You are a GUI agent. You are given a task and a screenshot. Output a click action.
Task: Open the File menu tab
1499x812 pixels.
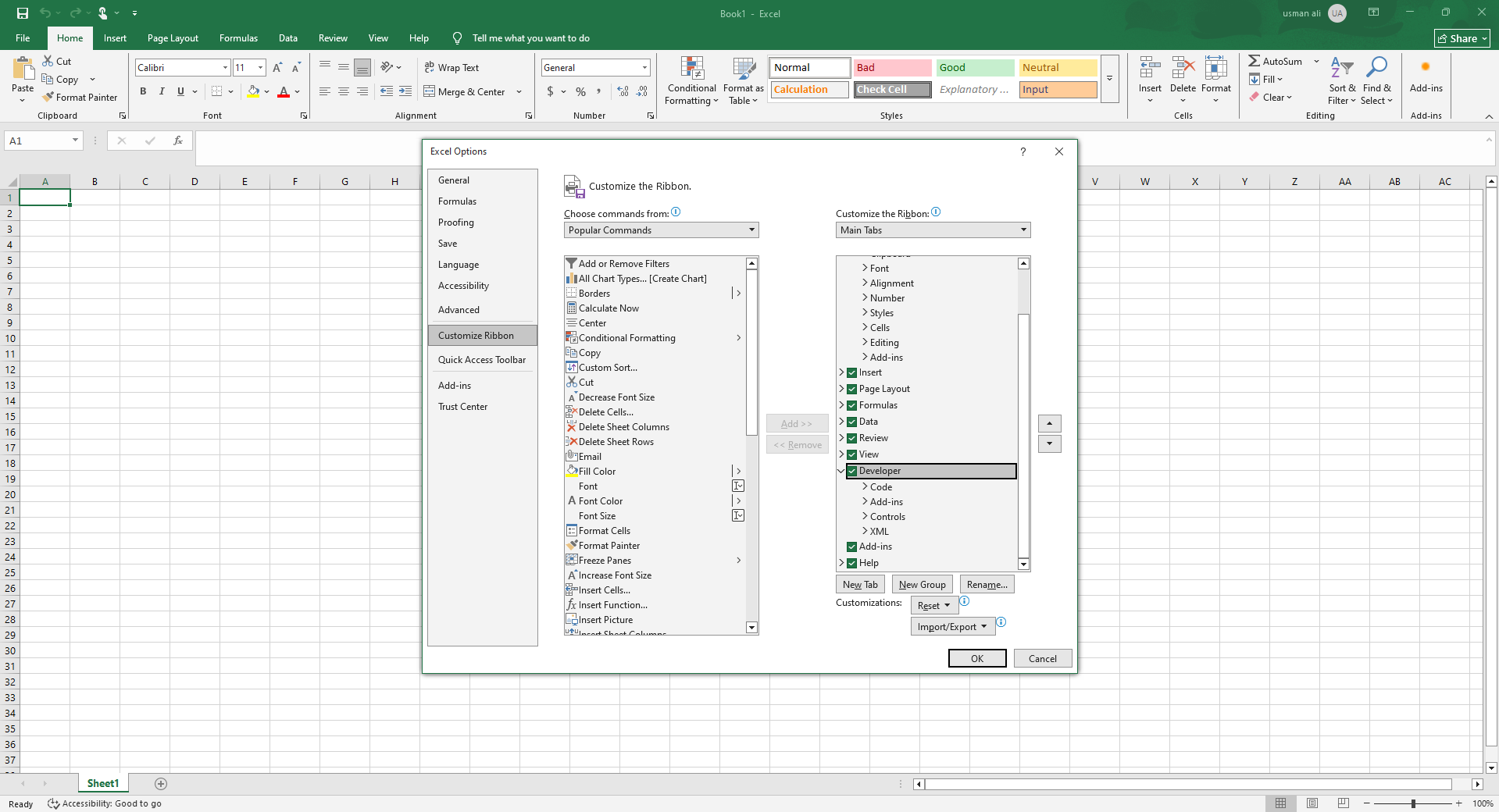(x=23, y=38)
